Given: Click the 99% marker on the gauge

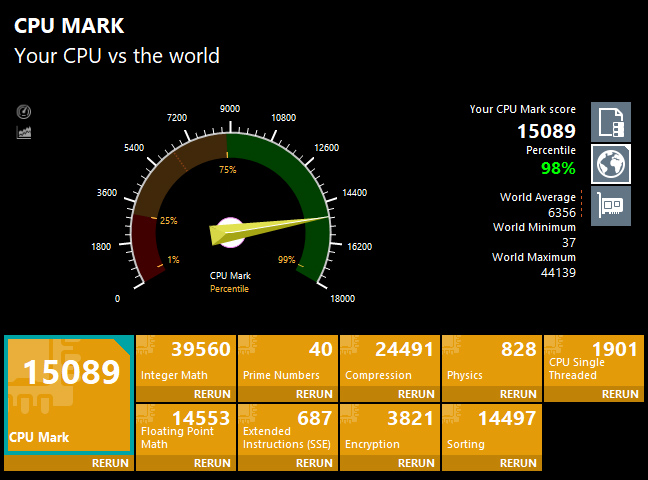Looking at the screenshot, I should coord(286,260).
